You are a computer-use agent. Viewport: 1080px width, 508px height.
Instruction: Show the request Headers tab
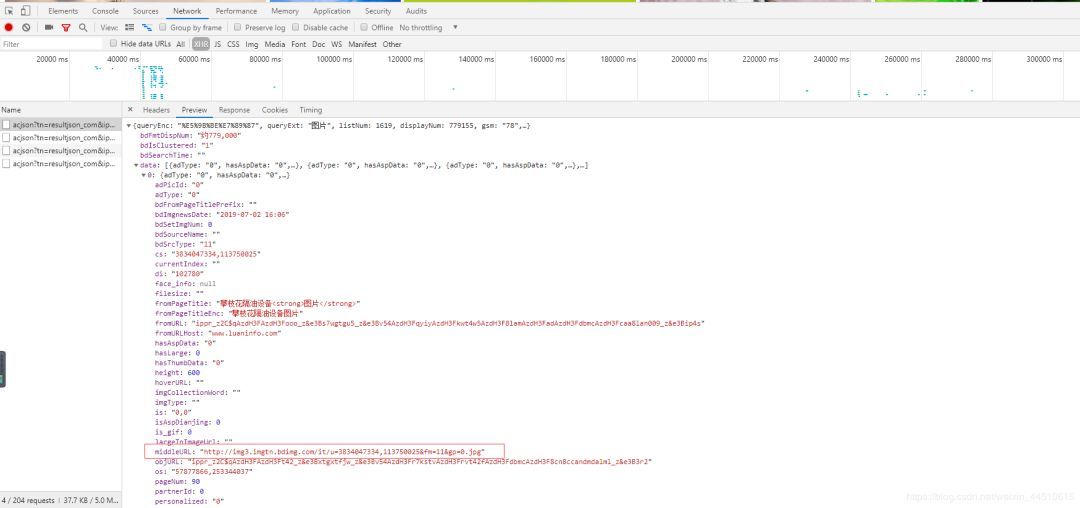point(156,109)
